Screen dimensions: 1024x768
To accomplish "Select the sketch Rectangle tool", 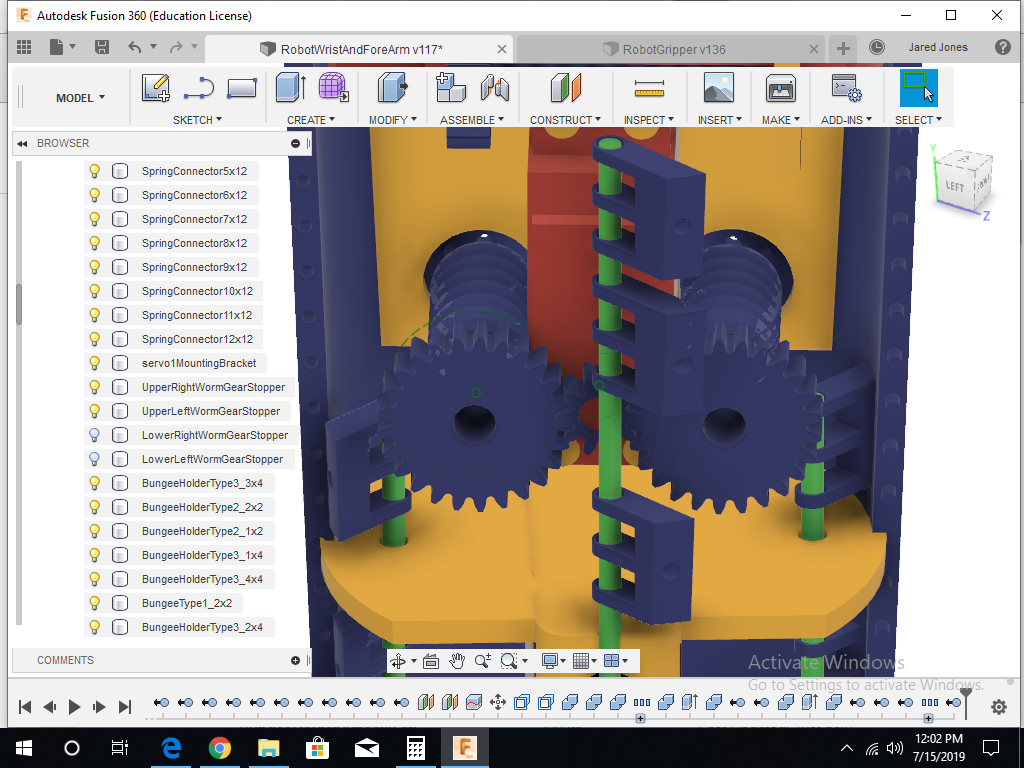I will (242, 88).
